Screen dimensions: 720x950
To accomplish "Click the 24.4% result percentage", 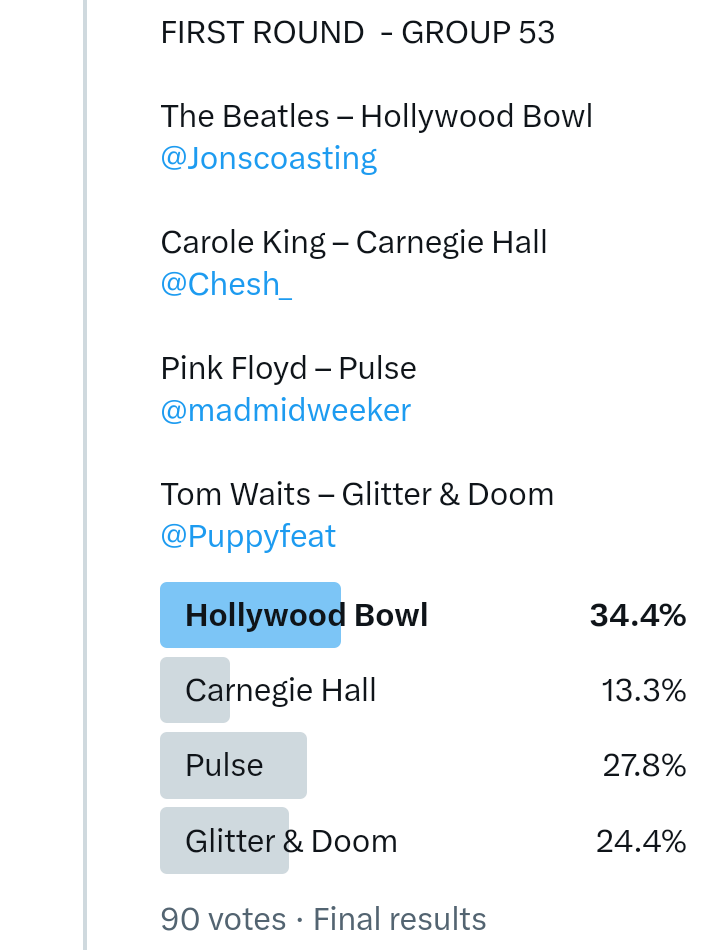I will point(641,841).
